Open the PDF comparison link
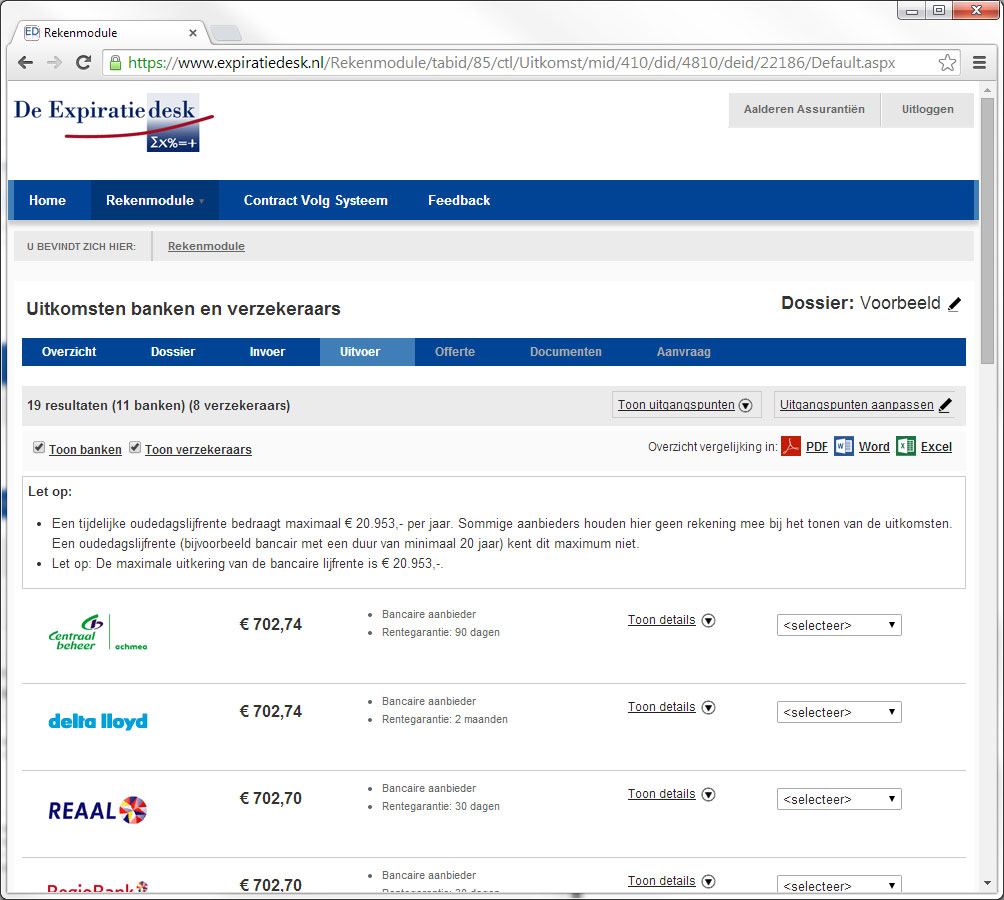The width and height of the screenshot is (1004, 900). pos(817,447)
